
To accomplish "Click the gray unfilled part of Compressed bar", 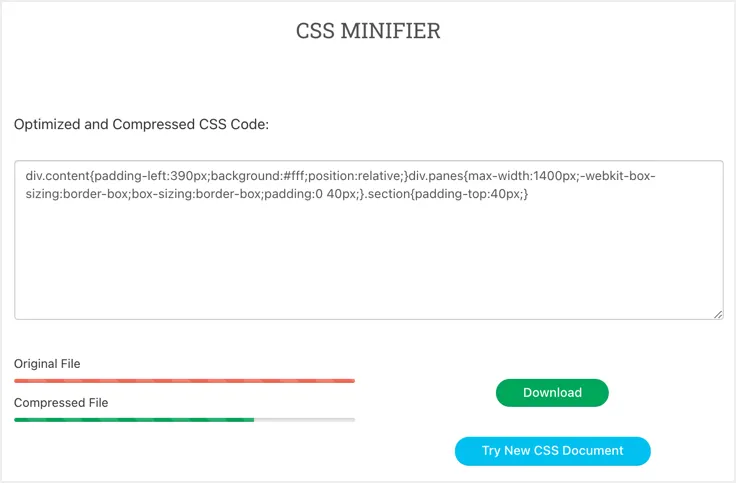I will 304,419.
